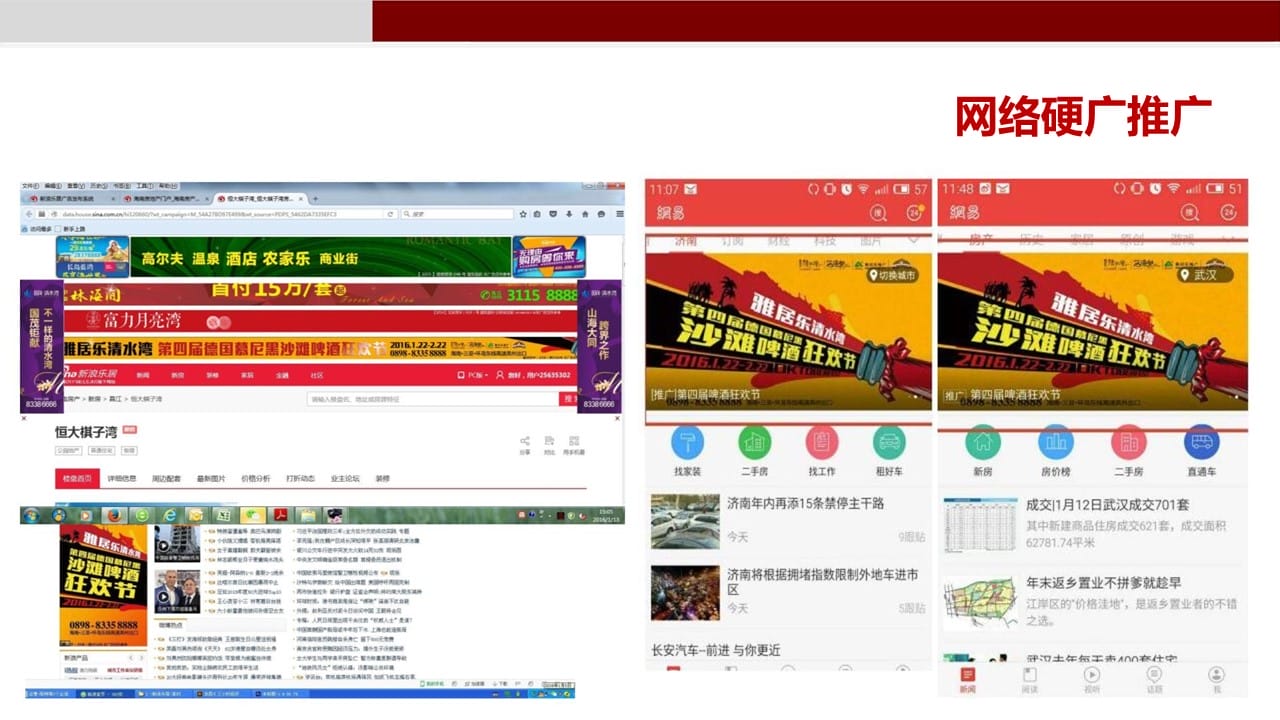Open the 文件 menu in Firefox
This screenshot has height=720, width=1280.
tap(30, 186)
